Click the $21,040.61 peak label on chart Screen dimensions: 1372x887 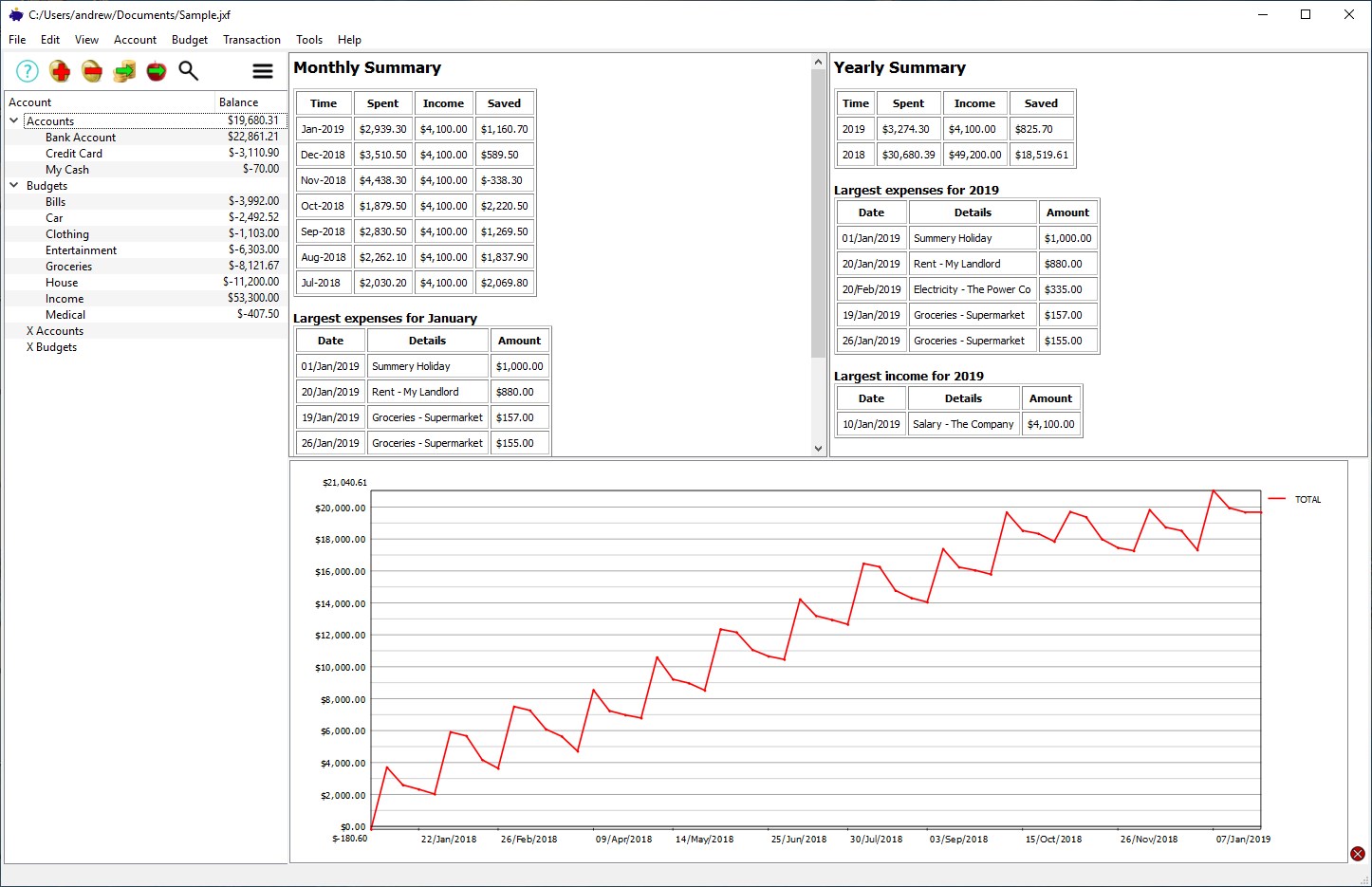pos(344,483)
